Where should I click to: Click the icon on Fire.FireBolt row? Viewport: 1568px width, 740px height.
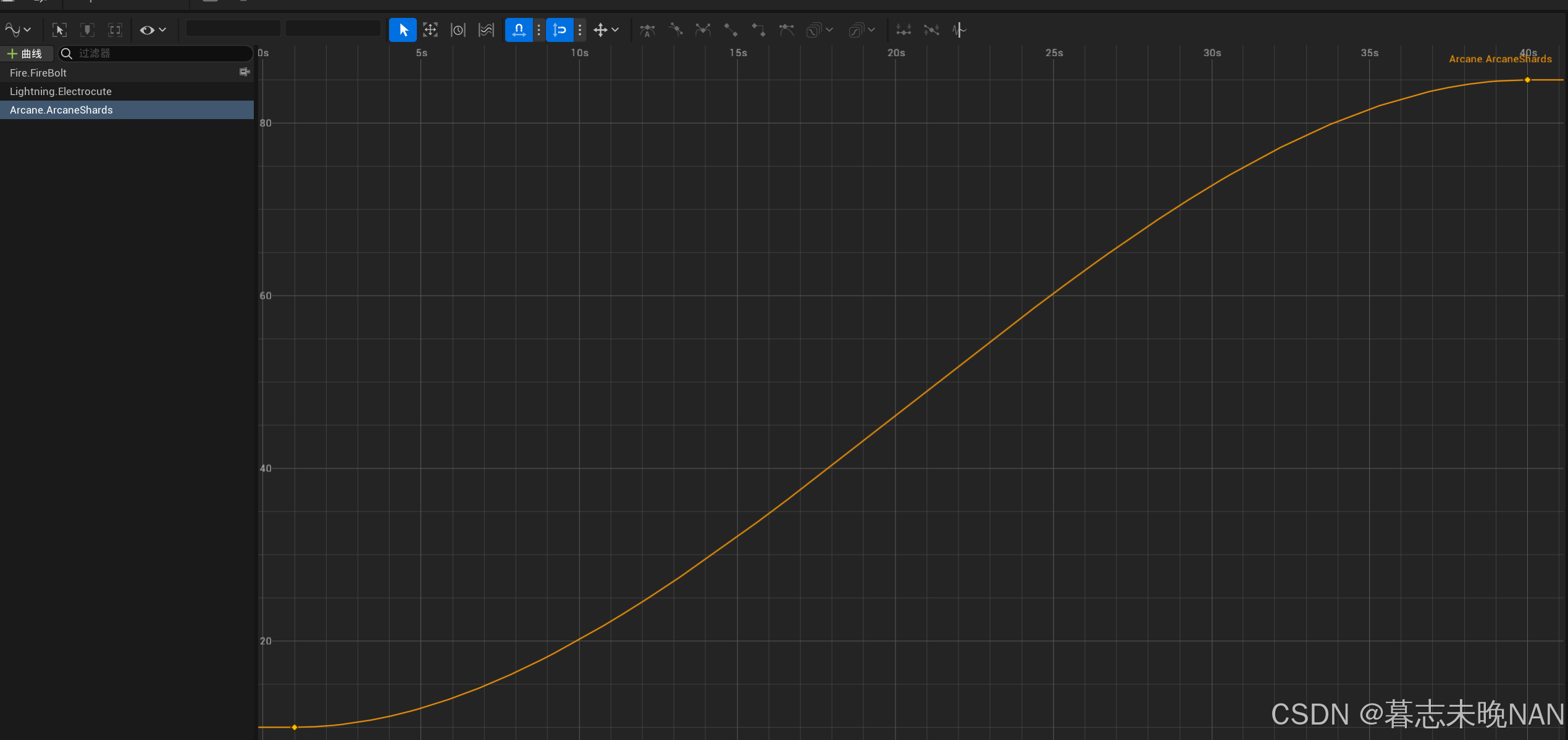coord(245,72)
